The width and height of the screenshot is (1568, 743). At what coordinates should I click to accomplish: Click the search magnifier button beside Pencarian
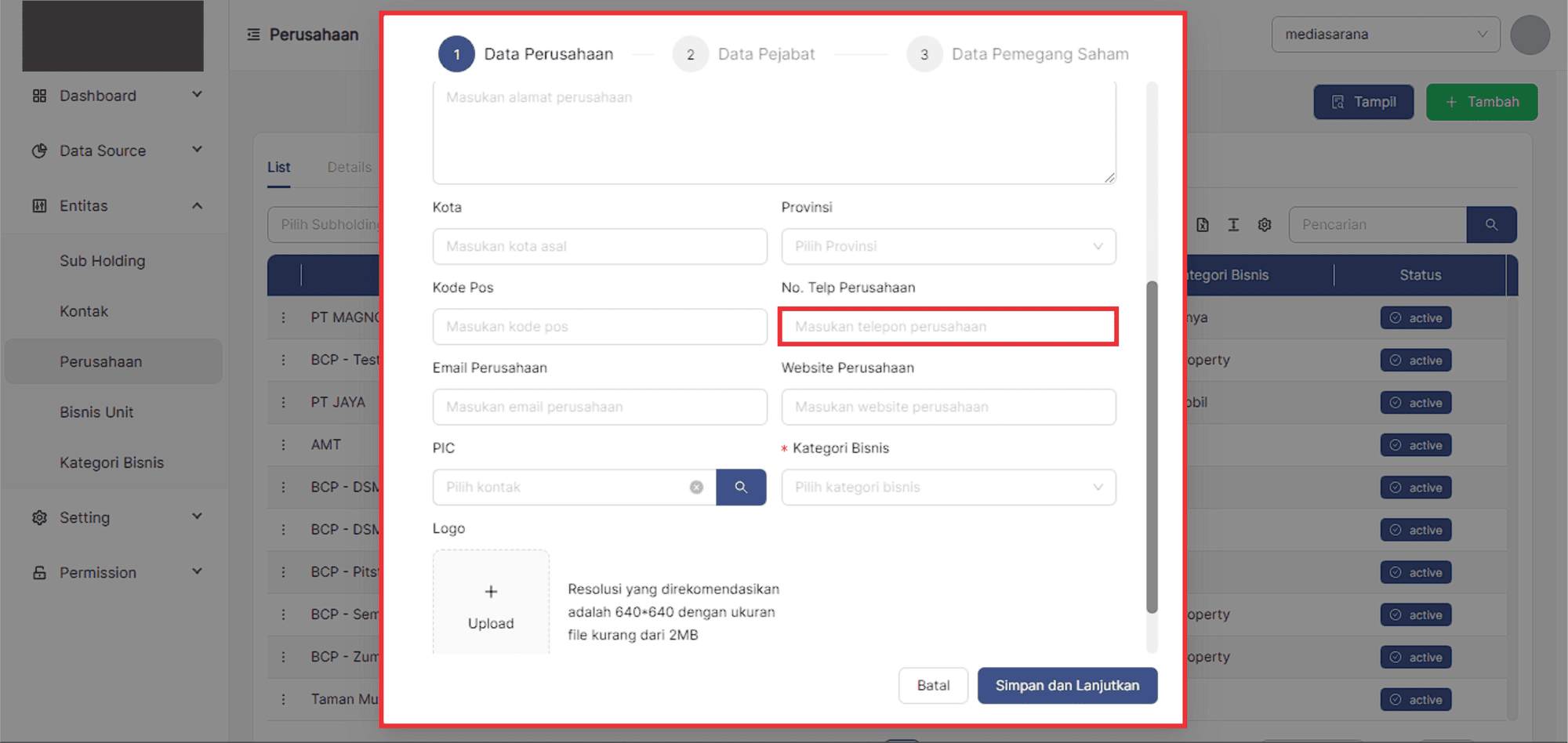tap(1491, 225)
